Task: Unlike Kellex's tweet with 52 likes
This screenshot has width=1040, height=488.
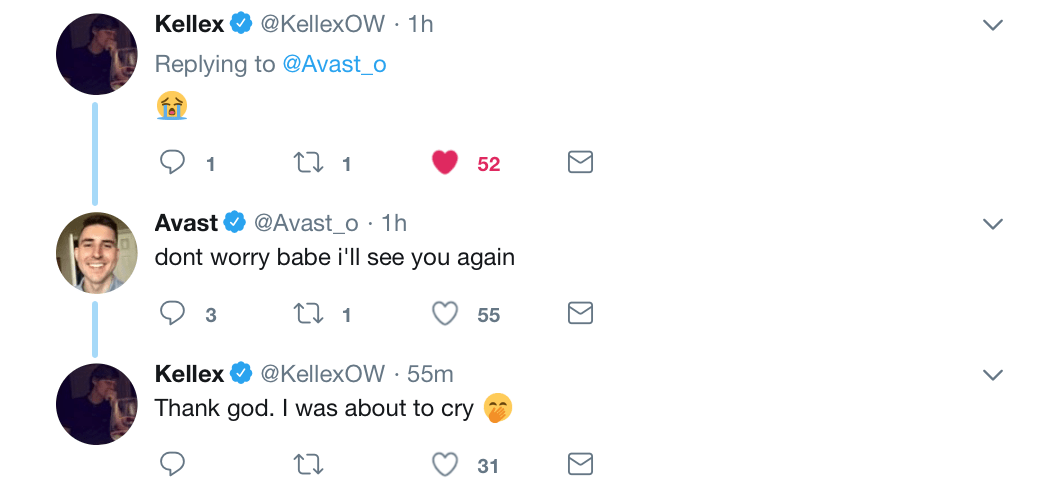Action: pyautogui.click(x=445, y=163)
